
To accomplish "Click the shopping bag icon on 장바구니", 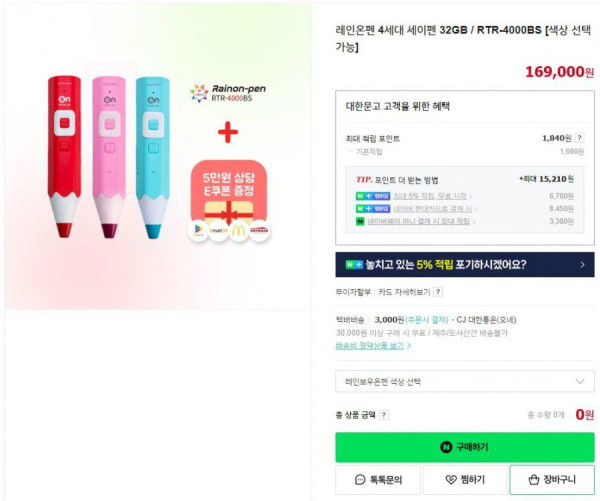I will (534, 480).
